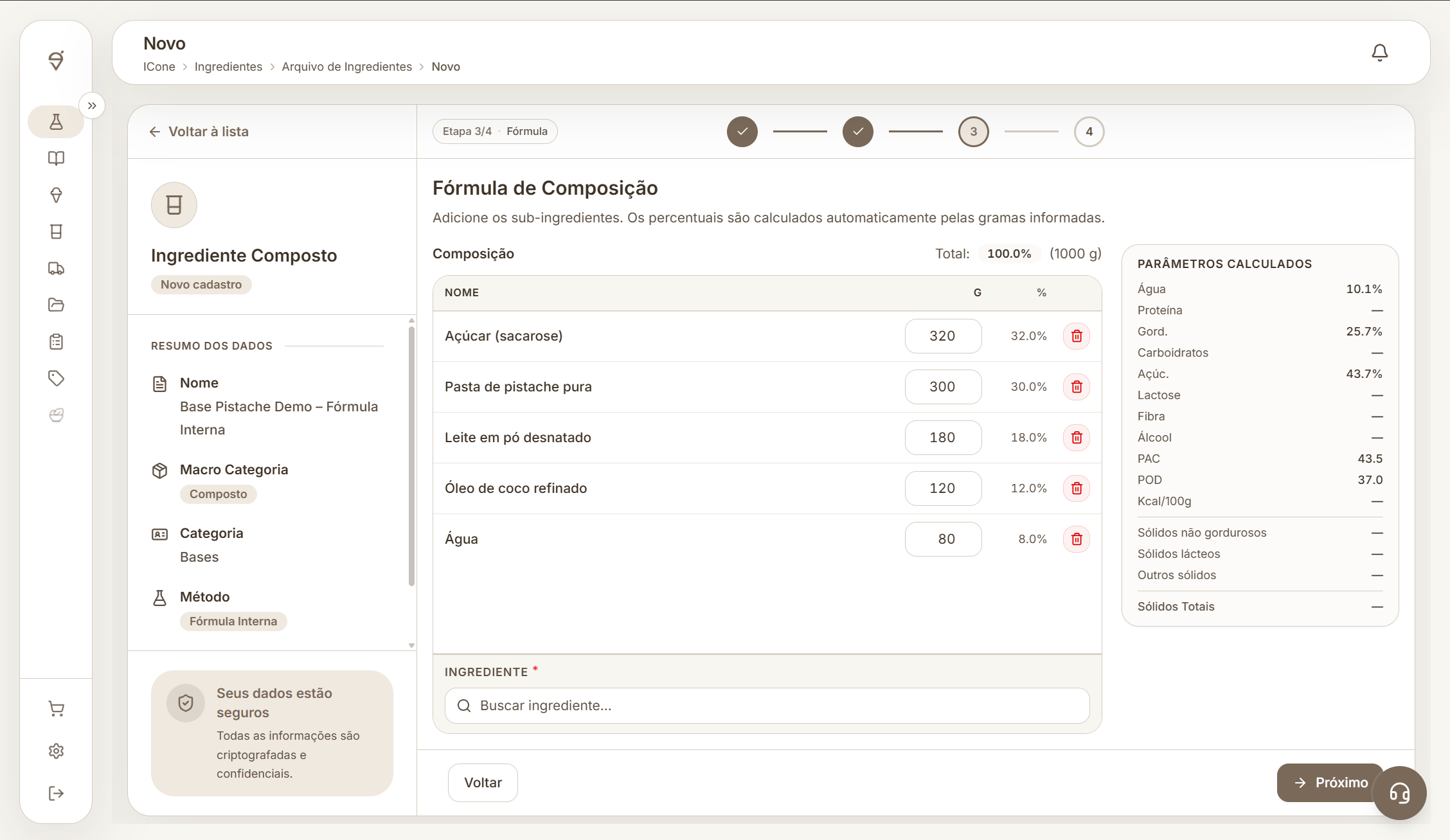This screenshot has width=1450, height=840.
Task: Edit grams field for Óleo de coco refinado
Action: tap(943, 488)
